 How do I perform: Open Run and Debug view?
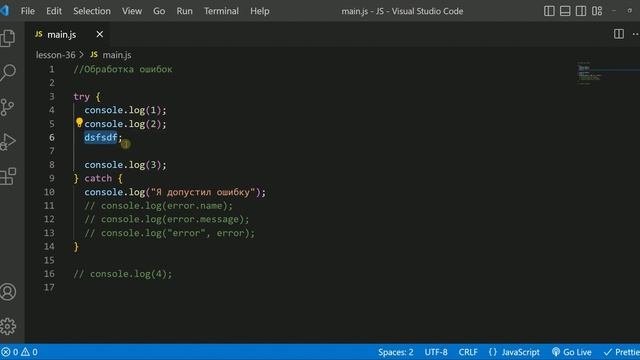8,142
